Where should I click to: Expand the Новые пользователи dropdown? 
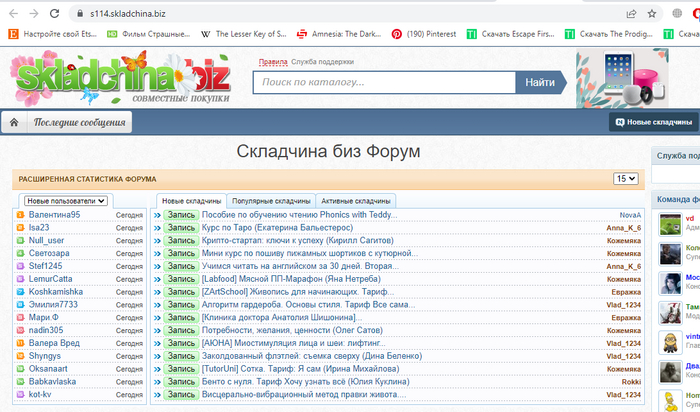66,201
